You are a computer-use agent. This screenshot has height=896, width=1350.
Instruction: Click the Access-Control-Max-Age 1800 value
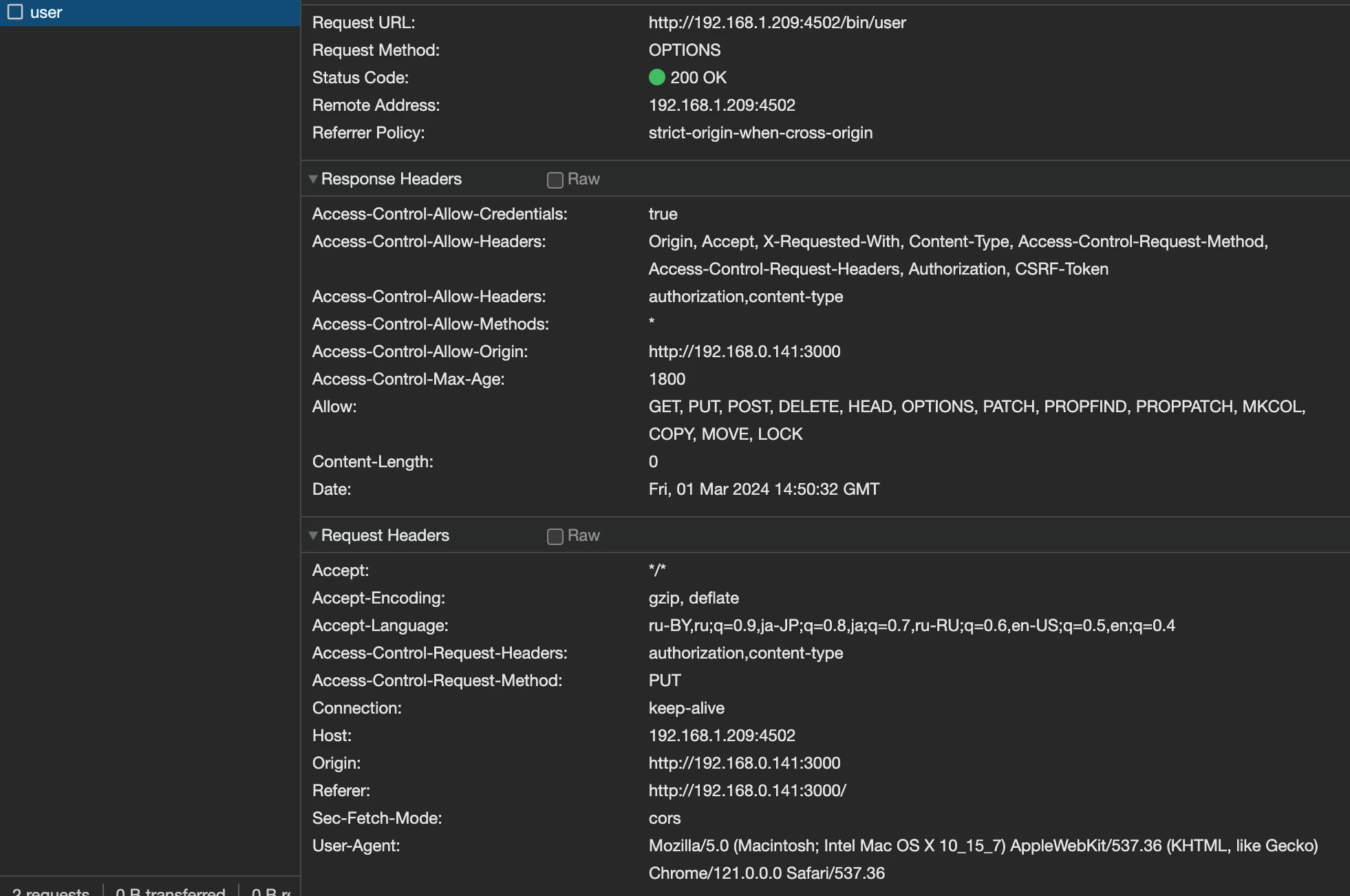(x=666, y=379)
